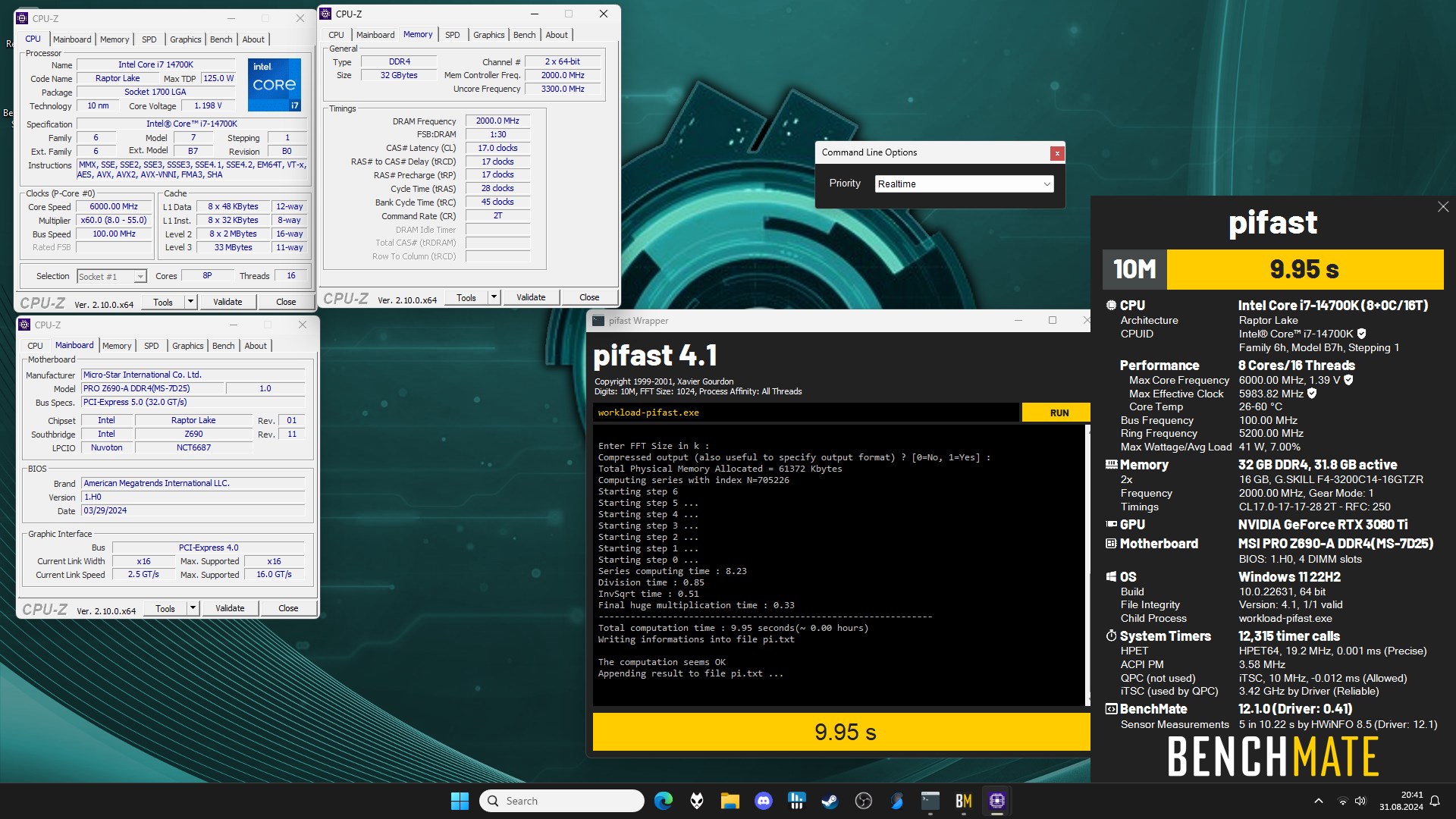This screenshot has width=1456, height=819.
Task: Click the taskbar Search box
Action: (561, 801)
